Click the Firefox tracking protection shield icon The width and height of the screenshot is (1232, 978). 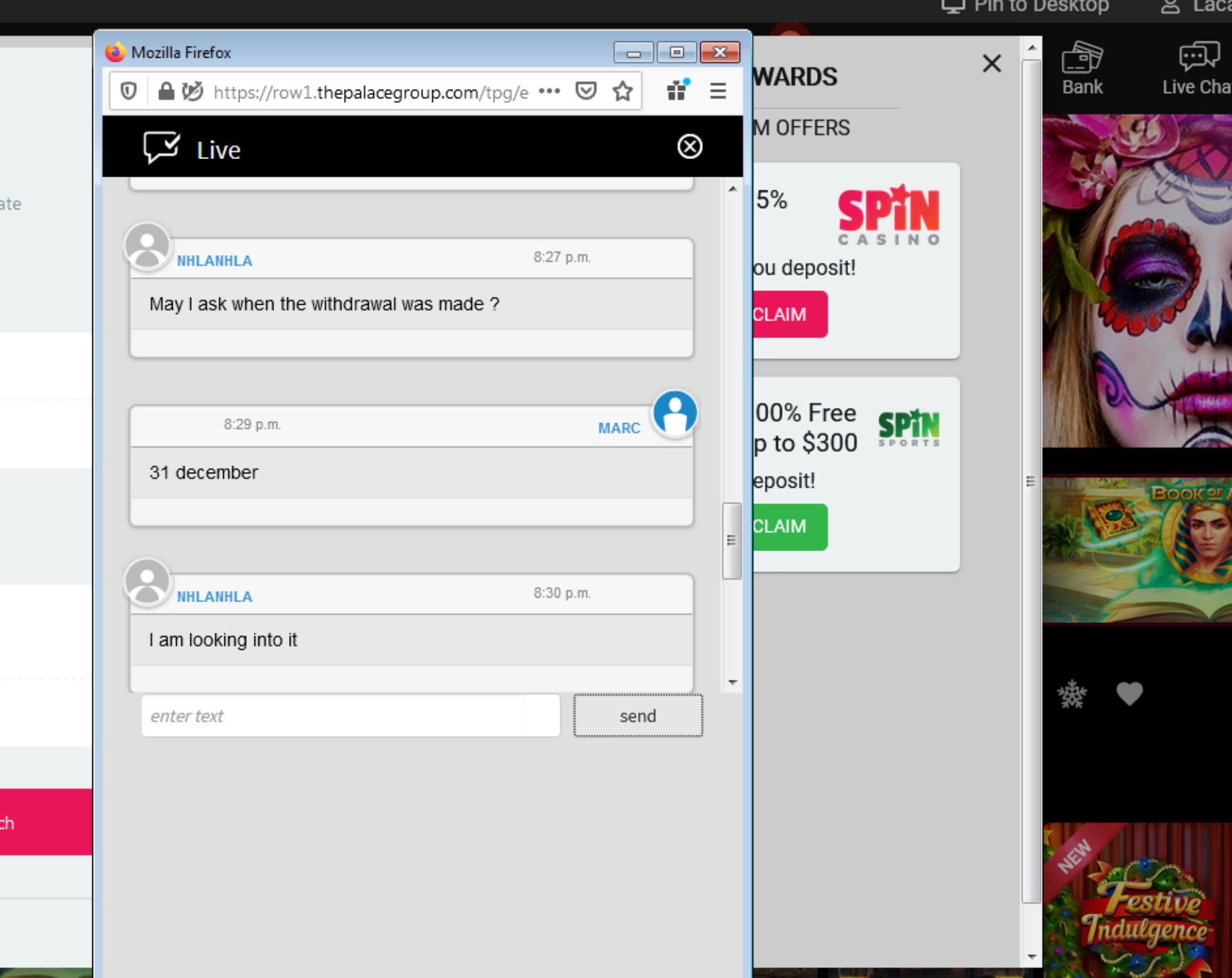point(129,92)
